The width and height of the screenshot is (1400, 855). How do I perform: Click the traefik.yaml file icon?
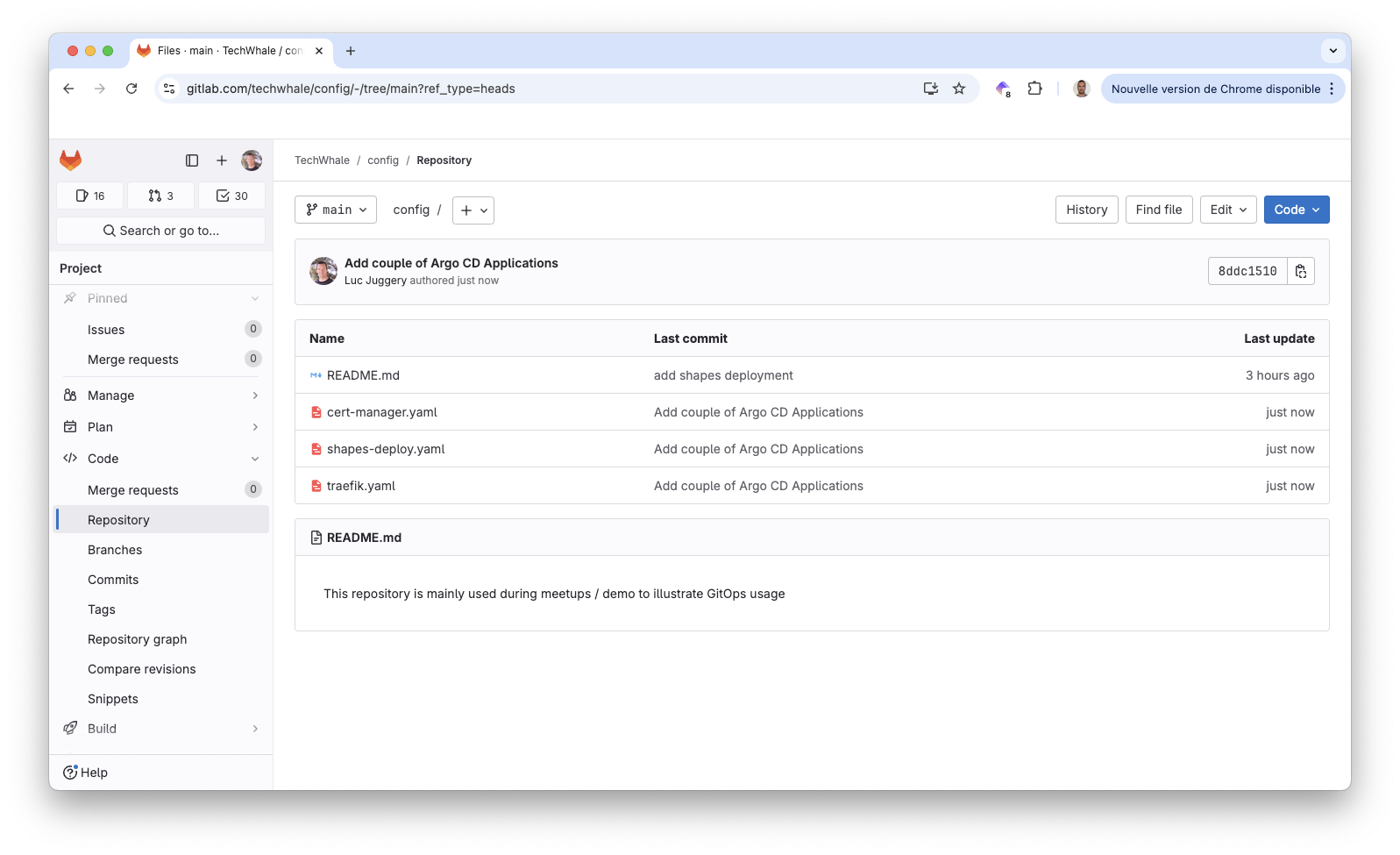(x=316, y=486)
